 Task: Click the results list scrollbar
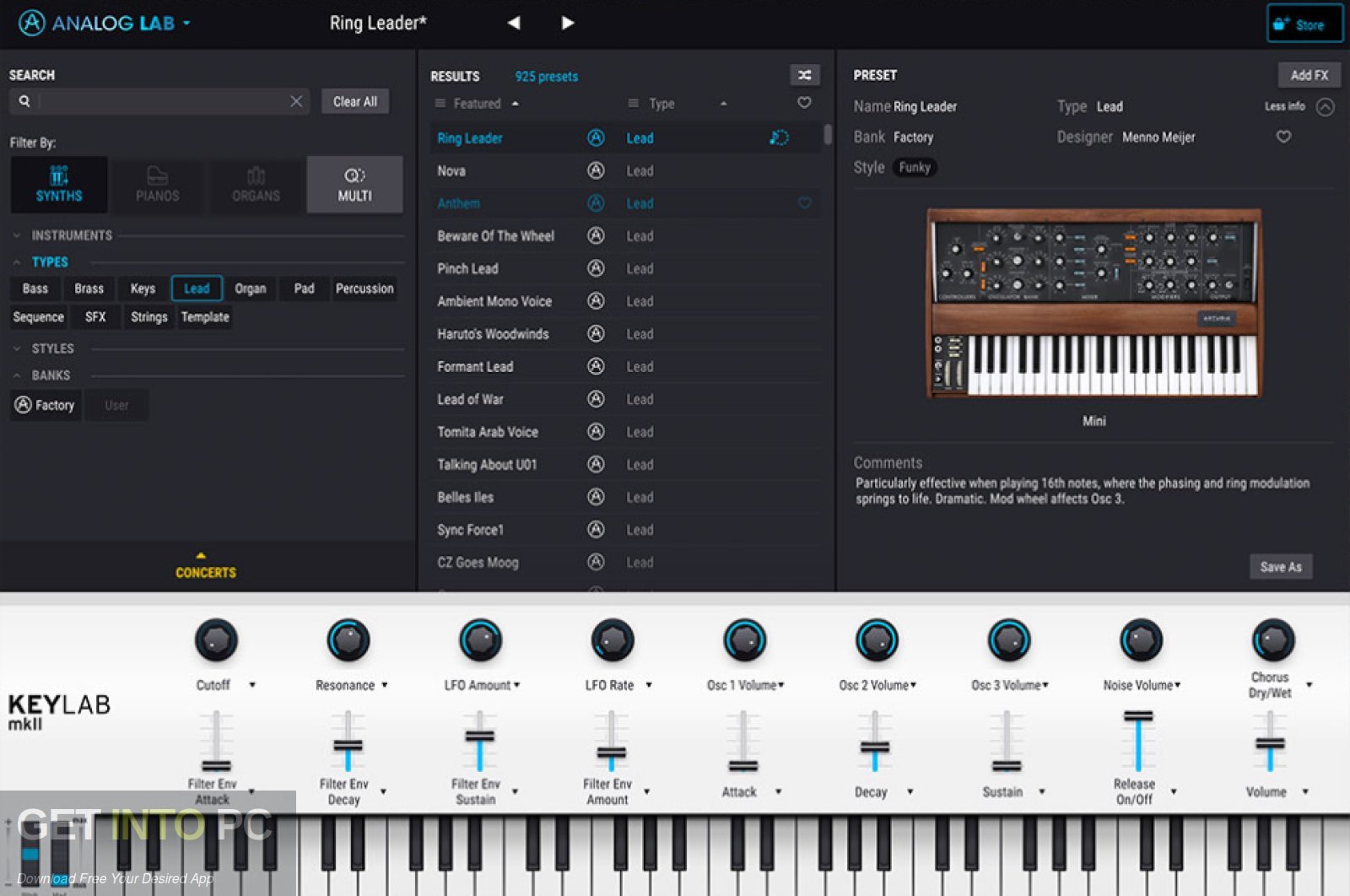tap(828, 134)
